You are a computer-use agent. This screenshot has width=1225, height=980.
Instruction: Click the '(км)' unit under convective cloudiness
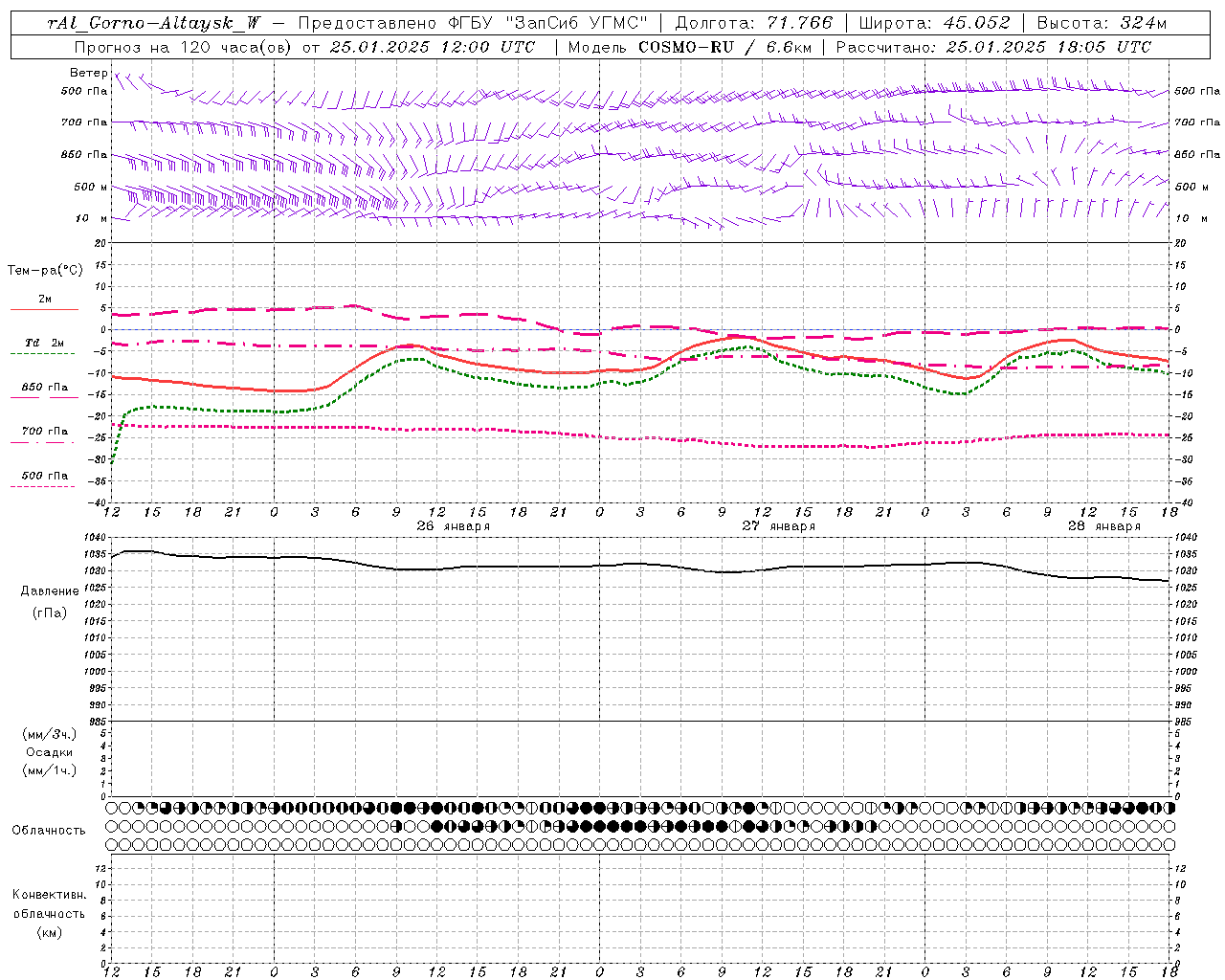pyautogui.click(x=50, y=932)
